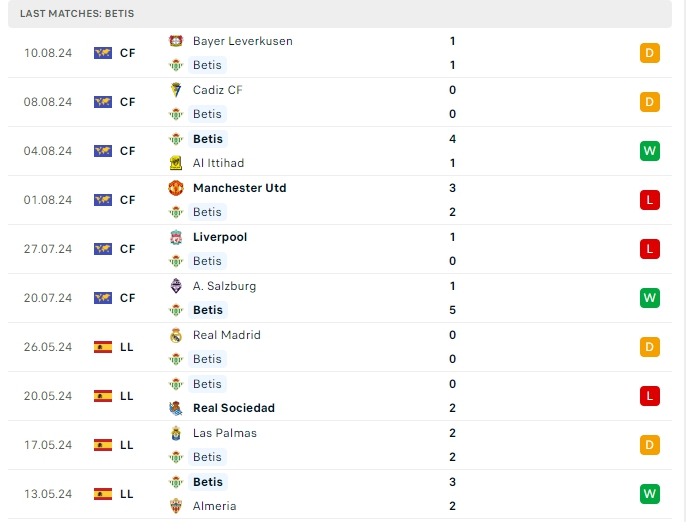Click the LL league label on 13.05.24 row

point(127,494)
